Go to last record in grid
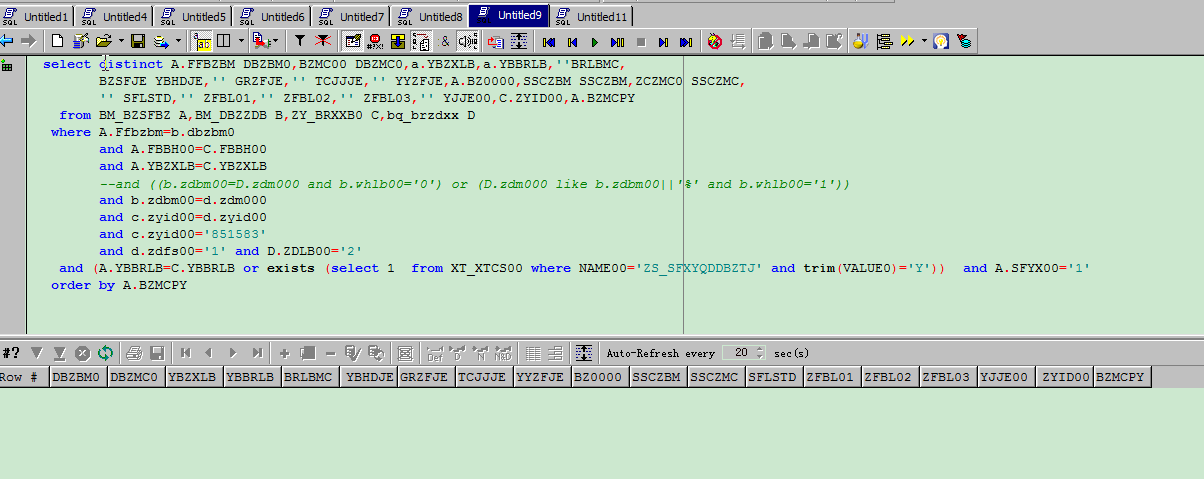The height and width of the screenshot is (479, 1204). pos(257,353)
